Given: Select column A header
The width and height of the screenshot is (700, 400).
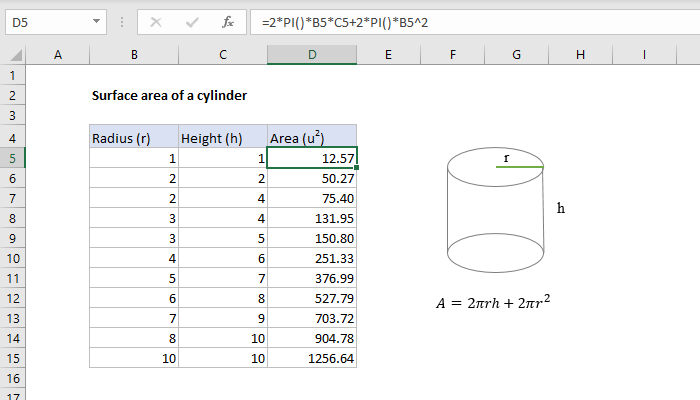Looking at the screenshot, I should [58, 55].
